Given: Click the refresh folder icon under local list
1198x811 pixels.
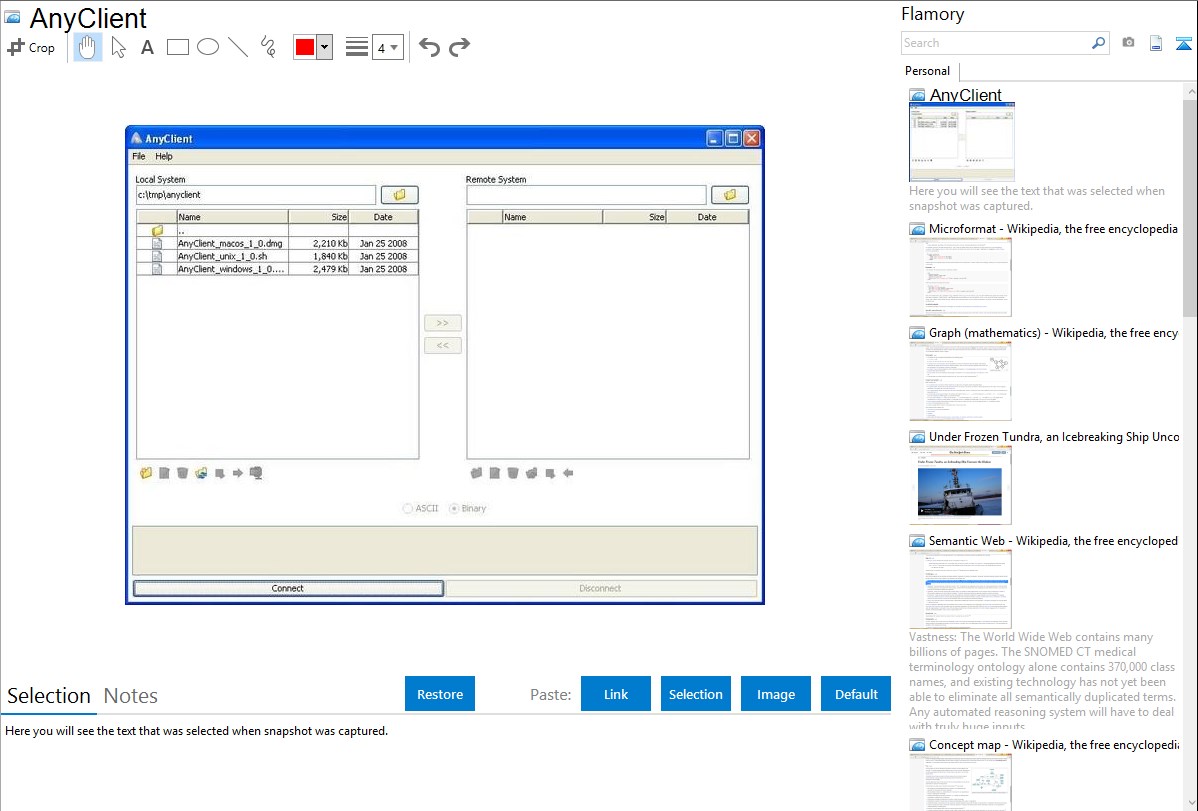Looking at the screenshot, I should (201, 473).
